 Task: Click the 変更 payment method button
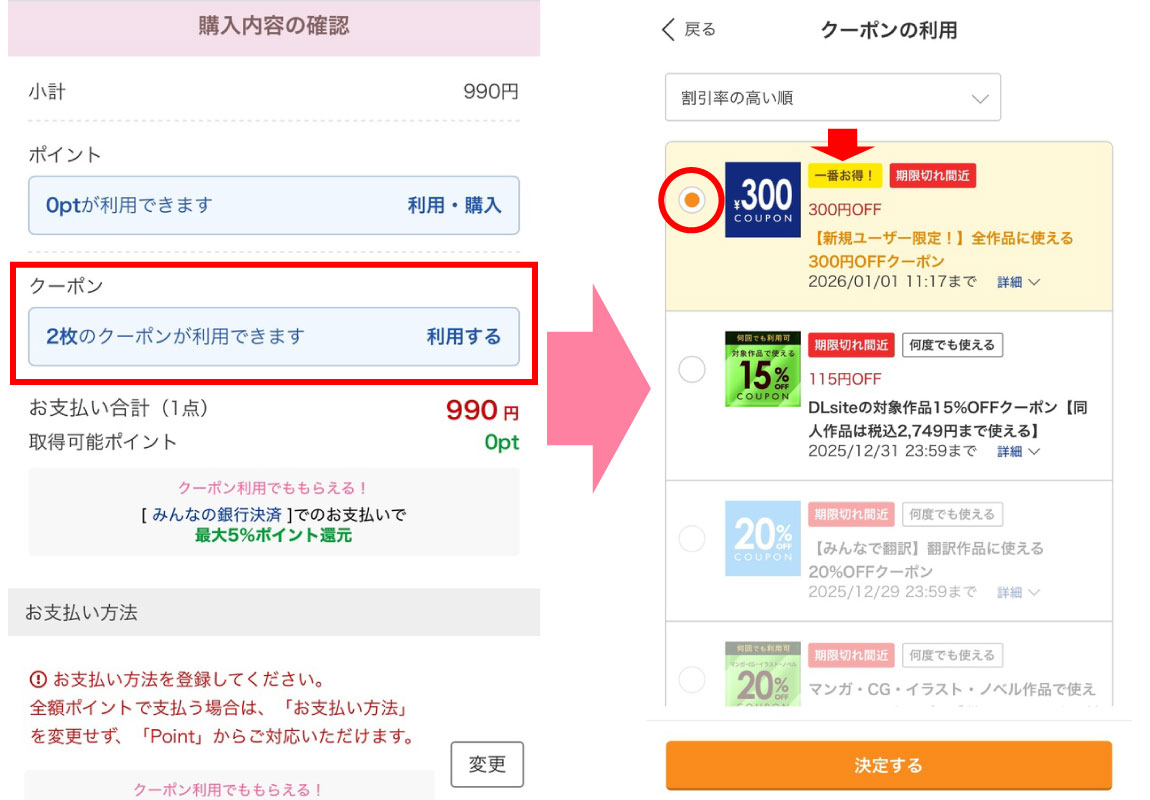pos(487,765)
